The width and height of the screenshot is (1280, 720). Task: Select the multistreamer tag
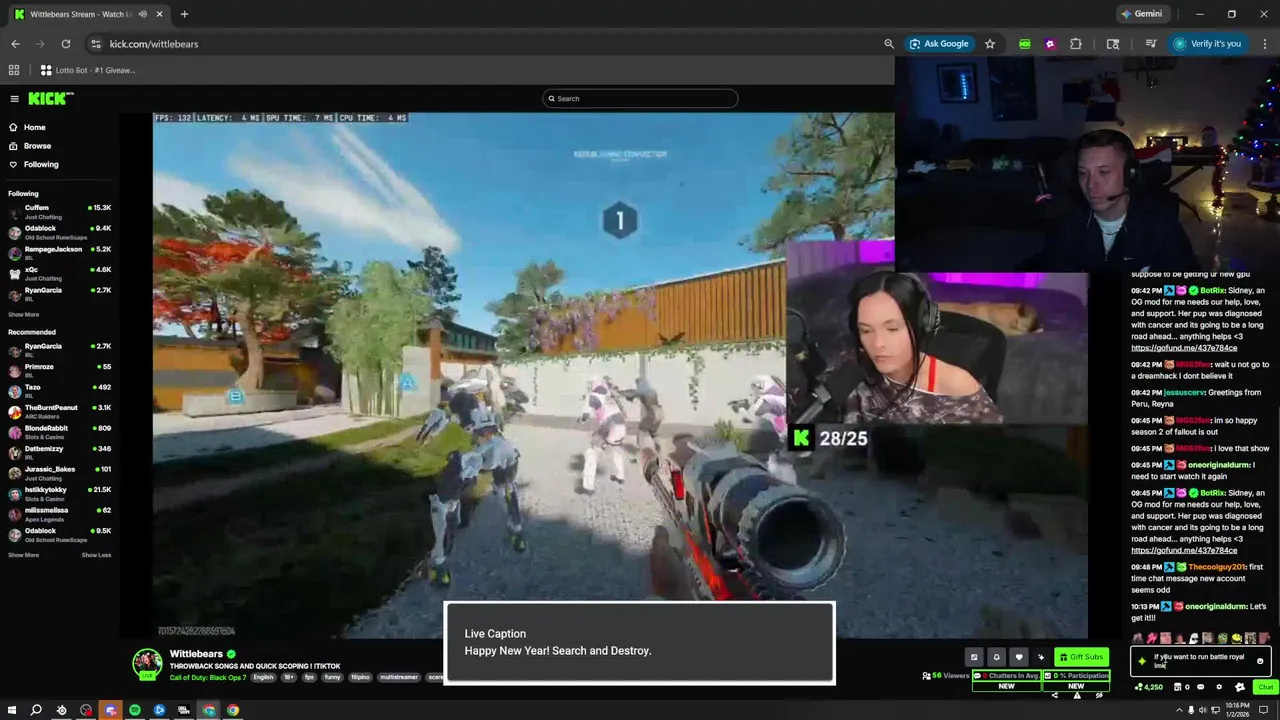click(399, 677)
